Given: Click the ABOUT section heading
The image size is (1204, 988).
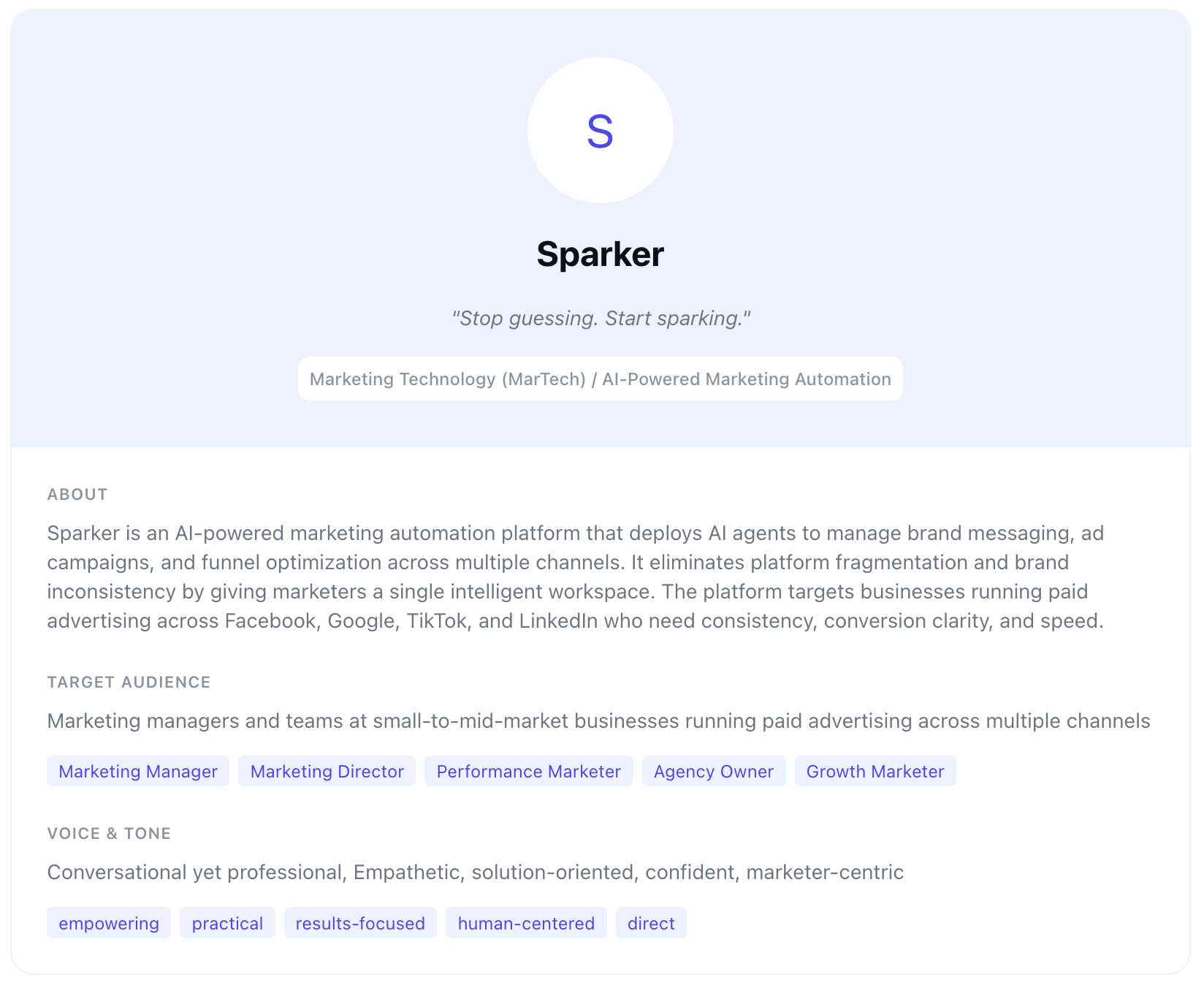Looking at the screenshot, I should [77, 495].
